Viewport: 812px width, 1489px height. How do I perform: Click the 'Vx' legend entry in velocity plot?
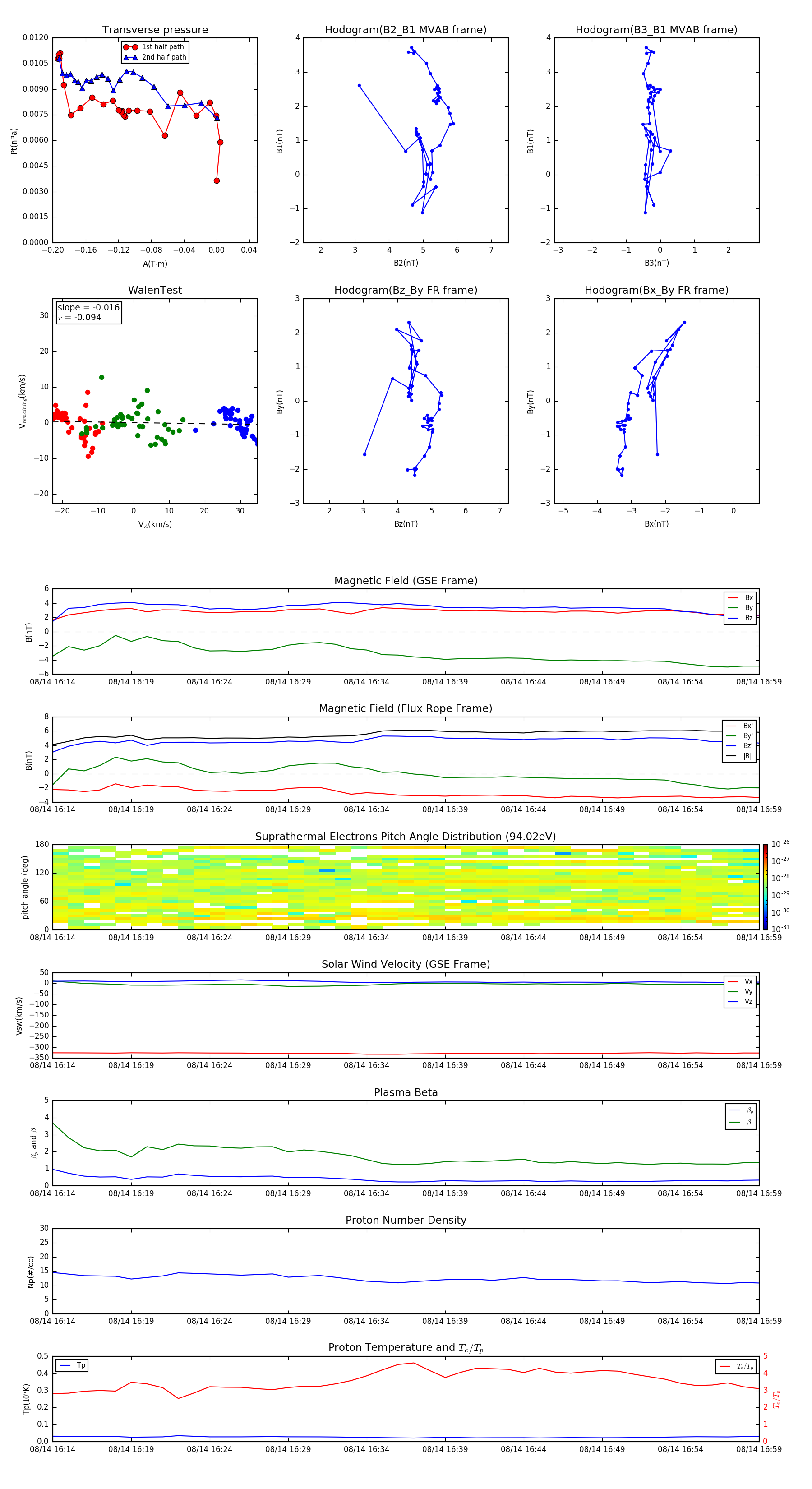[740, 982]
